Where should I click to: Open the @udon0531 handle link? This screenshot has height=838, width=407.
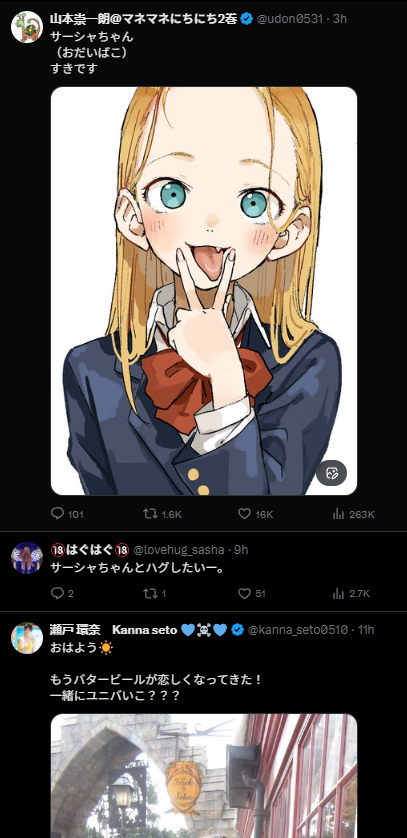tap(289, 19)
